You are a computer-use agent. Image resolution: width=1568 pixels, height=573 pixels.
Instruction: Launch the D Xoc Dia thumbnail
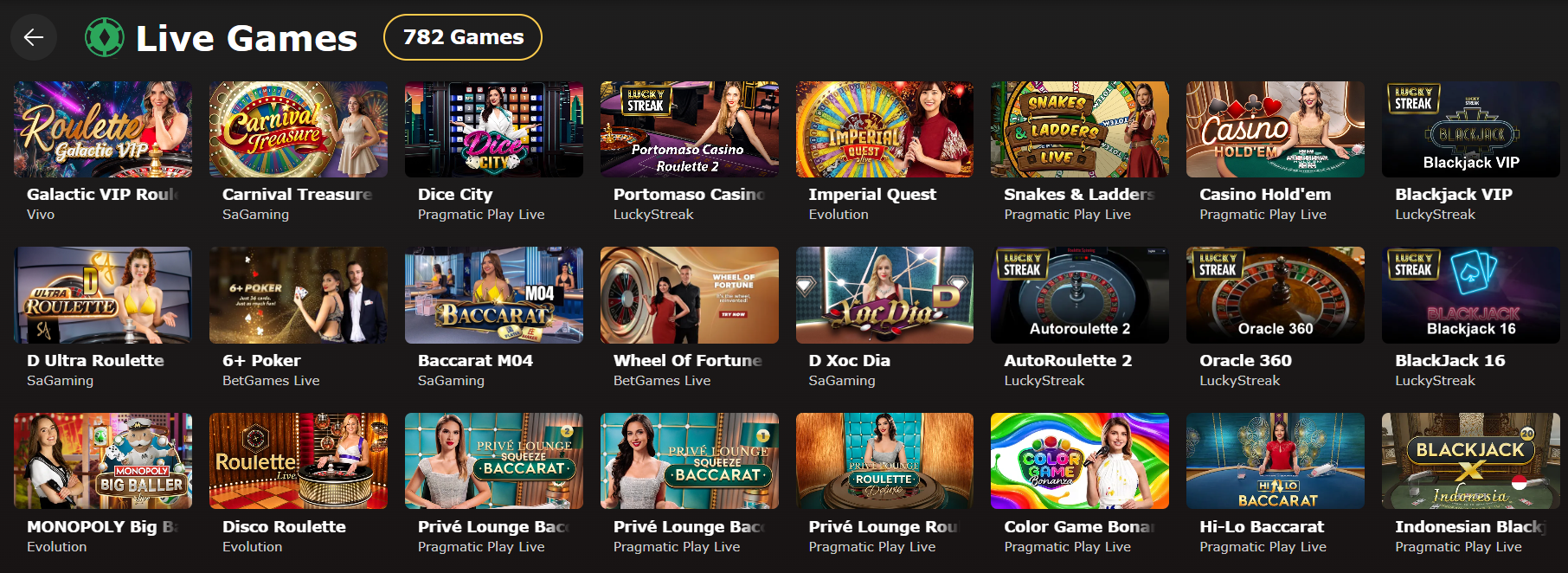click(x=884, y=295)
